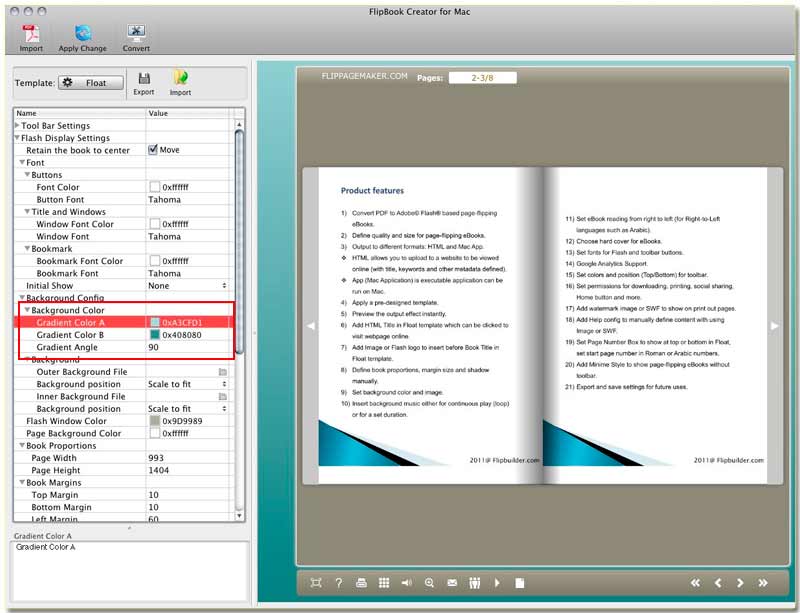Collapse Book Margins node
The image size is (800, 613).
tap(22, 482)
